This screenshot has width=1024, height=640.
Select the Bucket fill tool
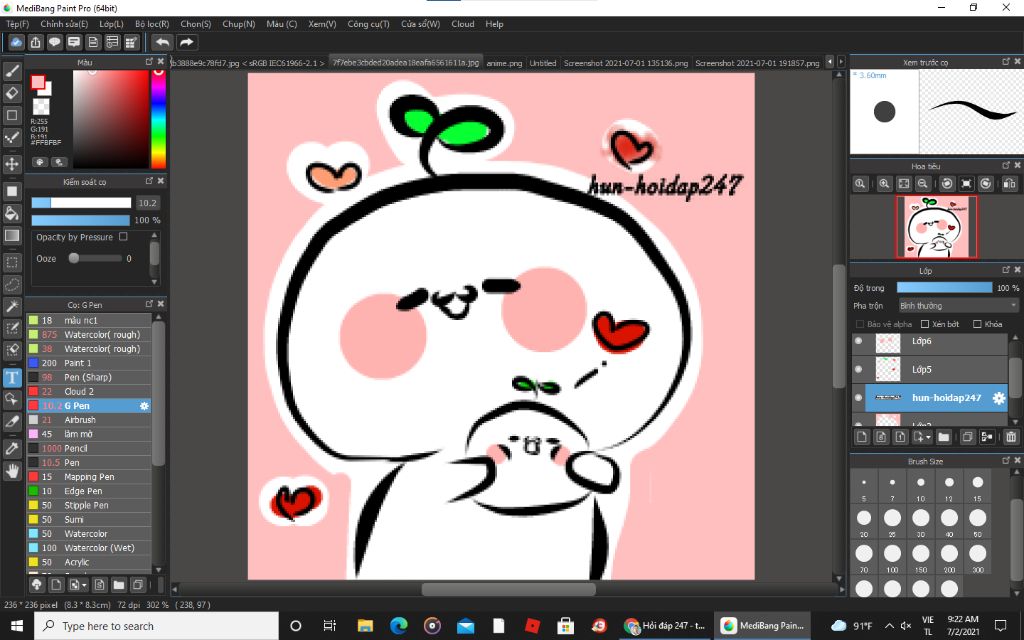click(x=12, y=213)
